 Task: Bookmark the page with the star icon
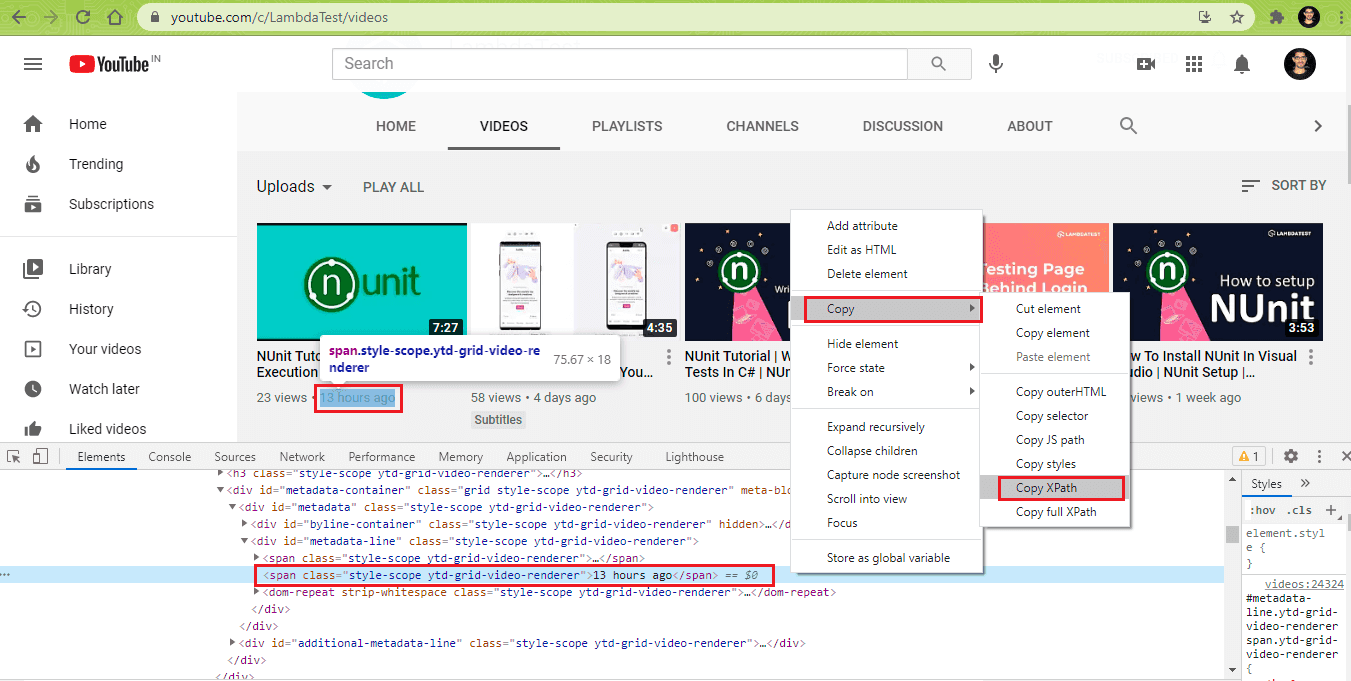tap(1236, 16)
